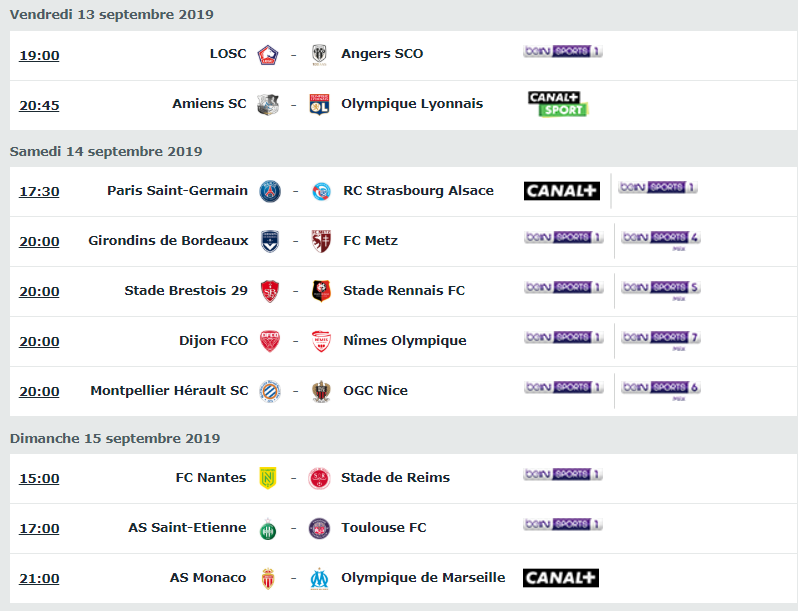Click the Olympique de Marseille logo
This screenshot has height=611, width=798.
(319, 578)
